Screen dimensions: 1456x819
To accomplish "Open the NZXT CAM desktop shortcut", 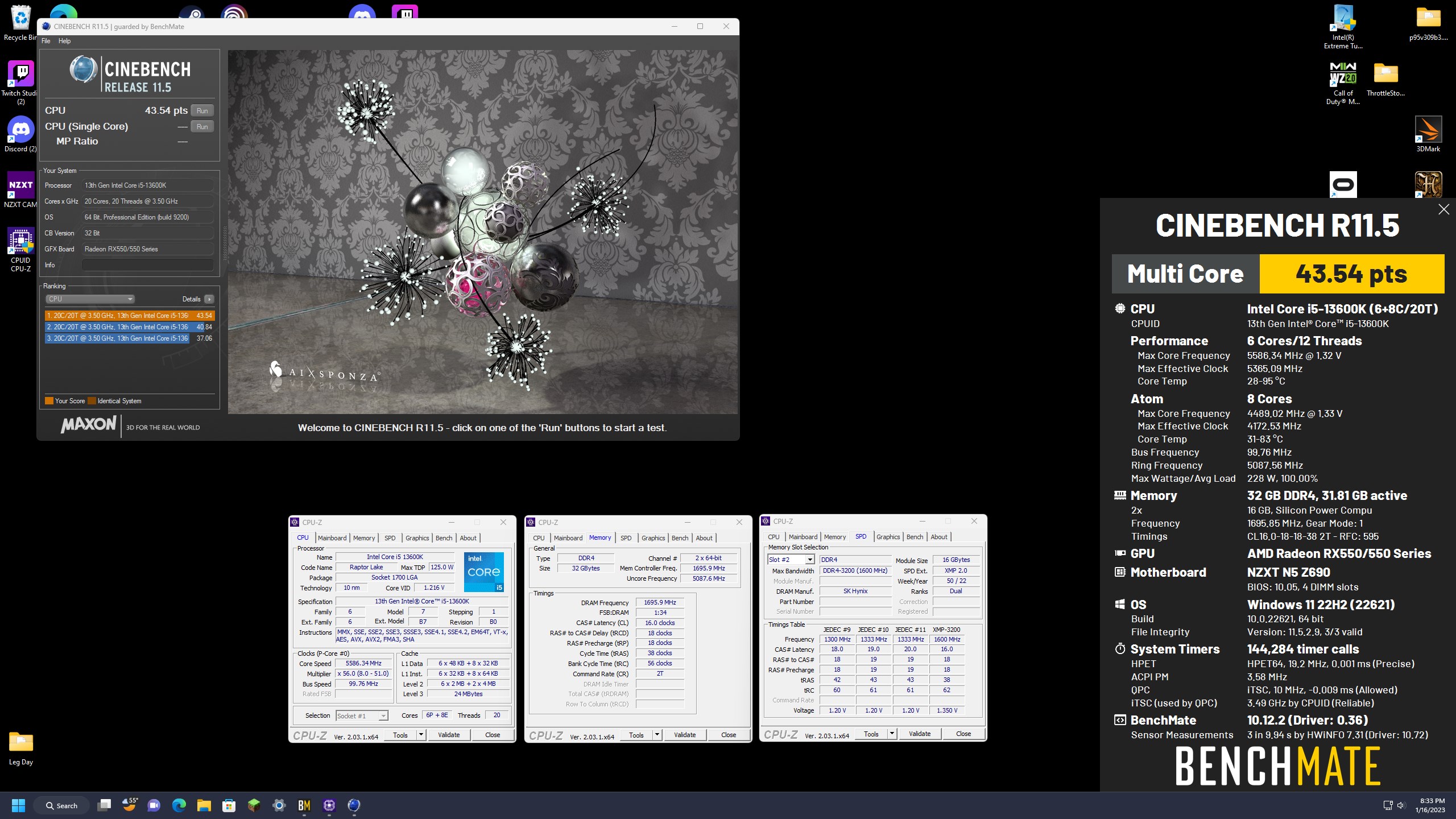I will click(x=21, y=191).
